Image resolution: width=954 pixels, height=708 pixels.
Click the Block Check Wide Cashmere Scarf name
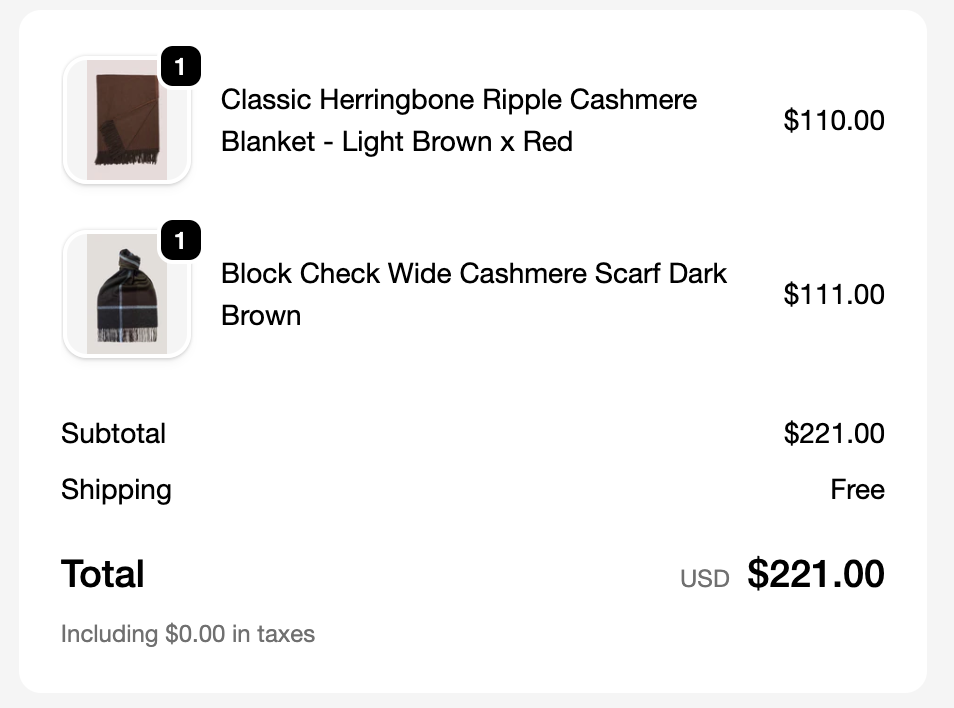(473, 274)
